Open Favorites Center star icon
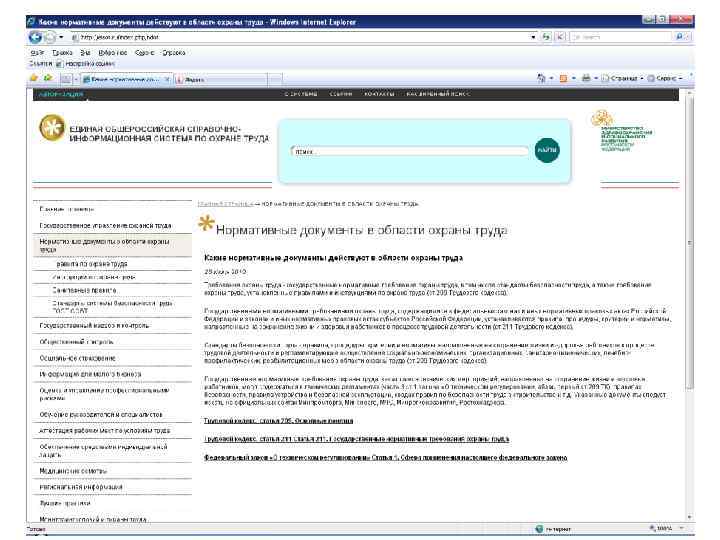 [34, 79]
